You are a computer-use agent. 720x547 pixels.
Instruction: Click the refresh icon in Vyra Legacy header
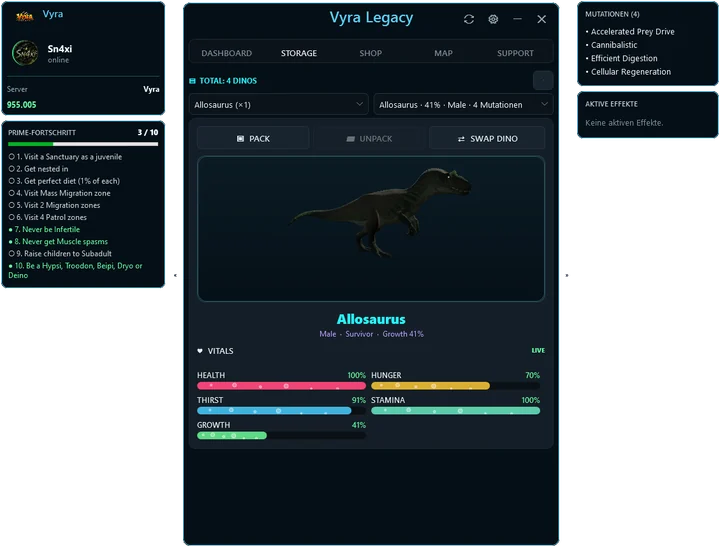point(468,19)
